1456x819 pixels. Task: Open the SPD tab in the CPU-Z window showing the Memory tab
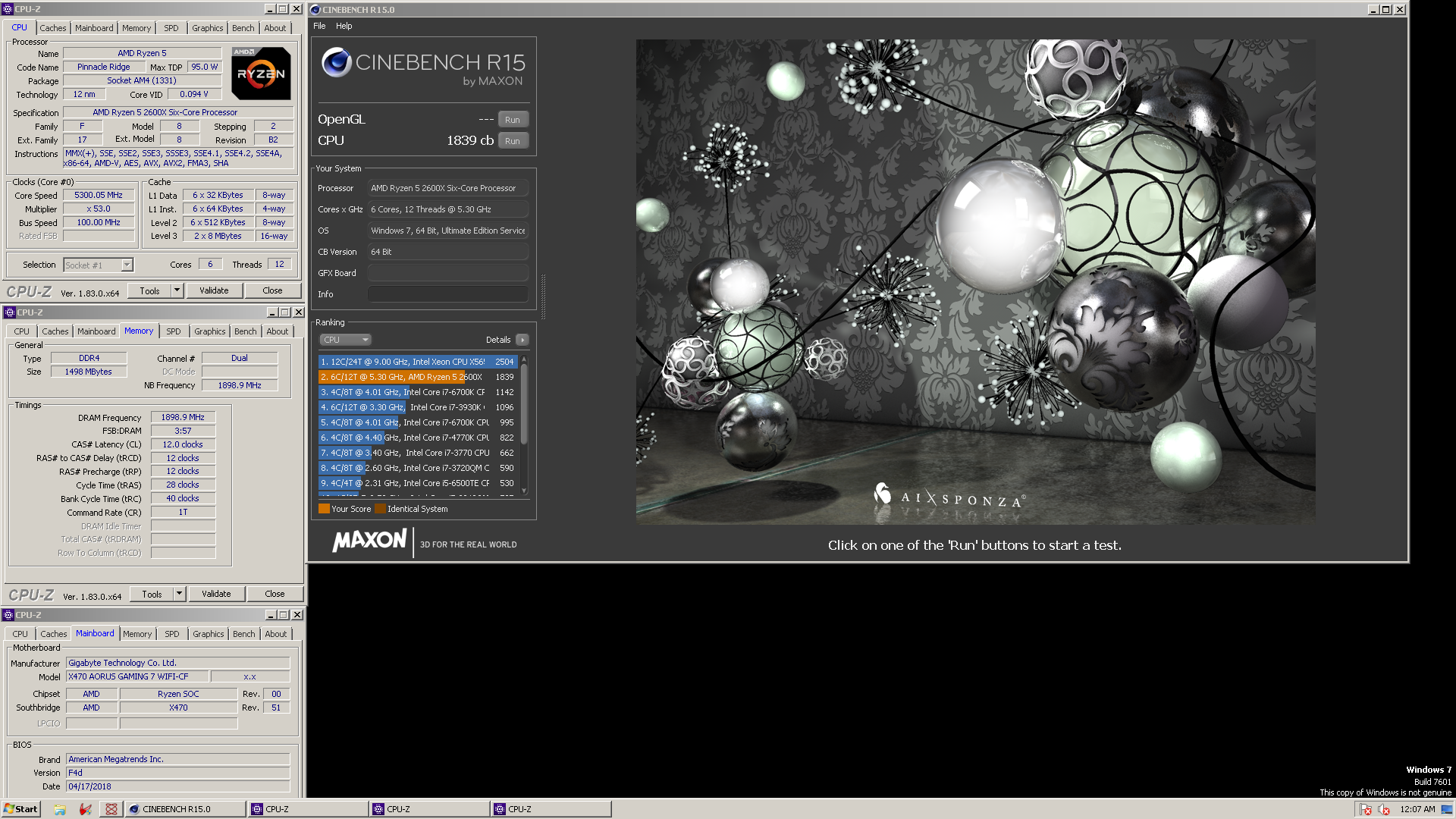click(x=174, y=331)
